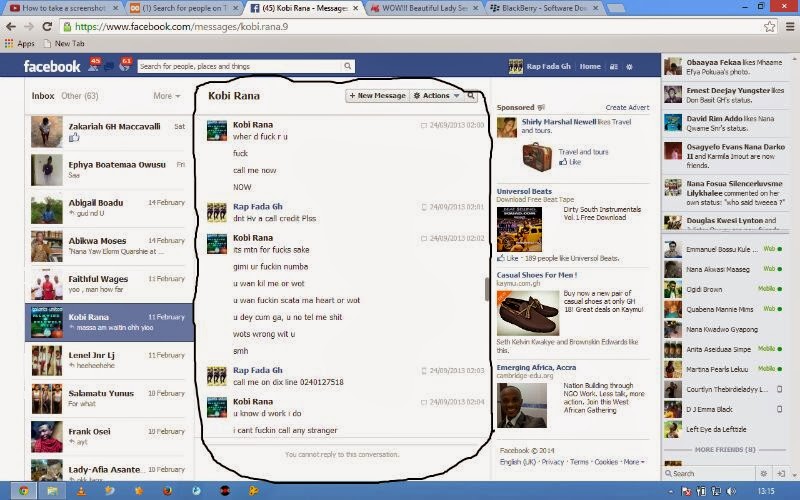
Task: Open Chrome from the Windows taskbar
Action: coord(23,491)
